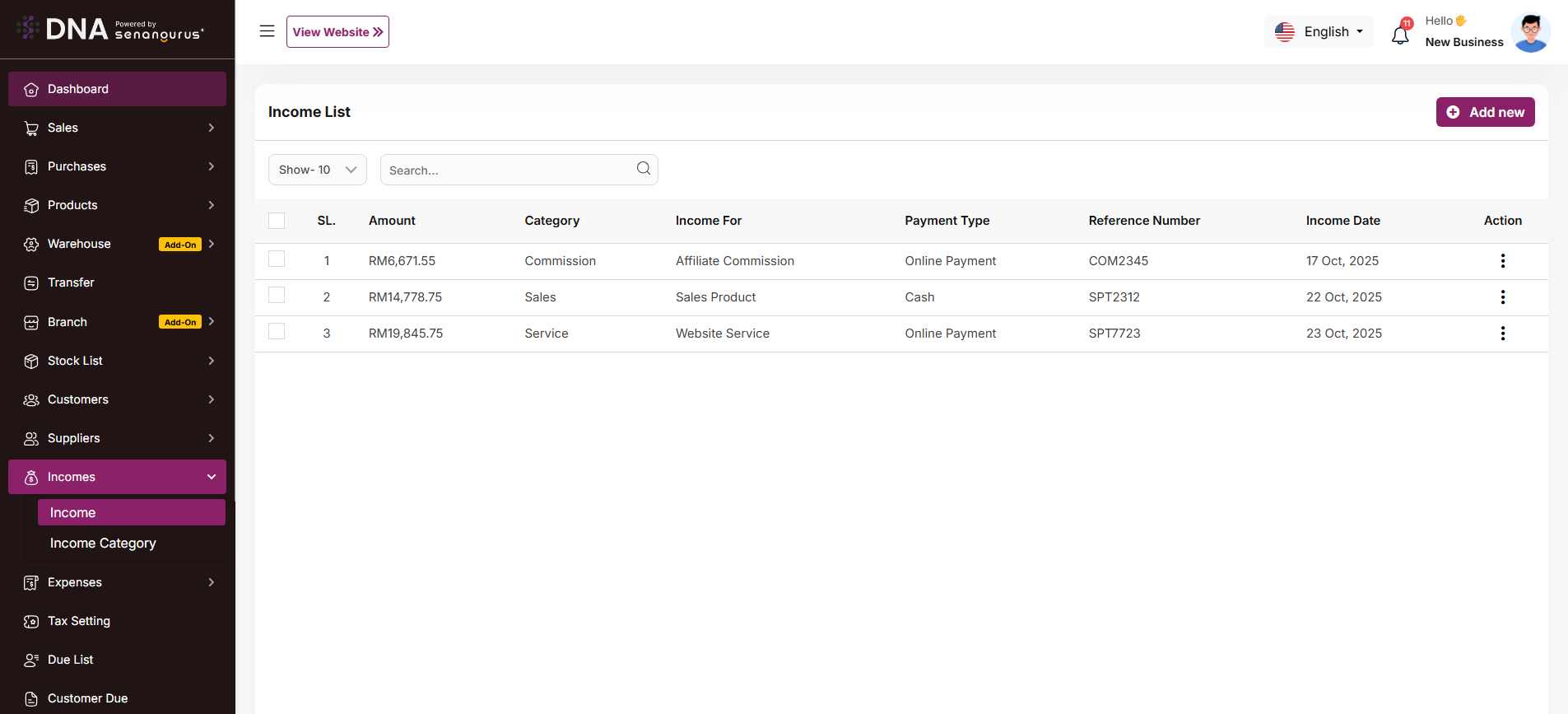Click the Add new button
Screen dimensions: 1568x714
tap(1485, 112)
